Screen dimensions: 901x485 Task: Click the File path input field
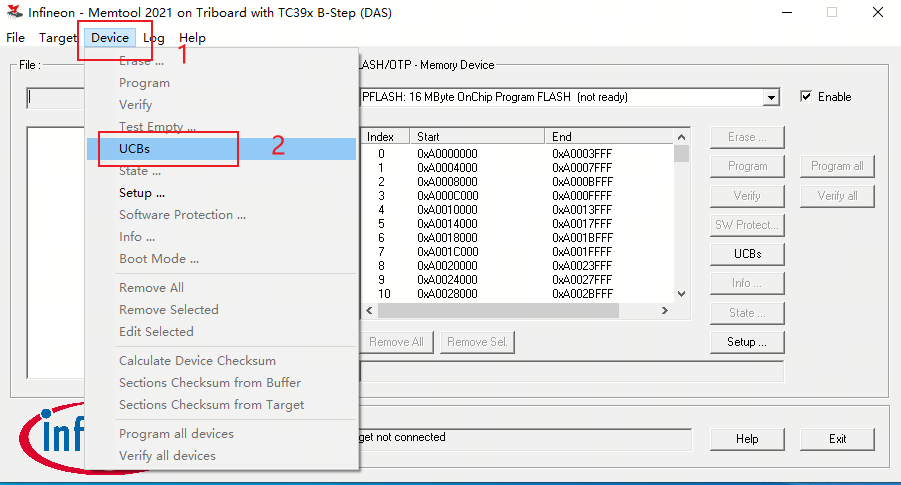56,98
